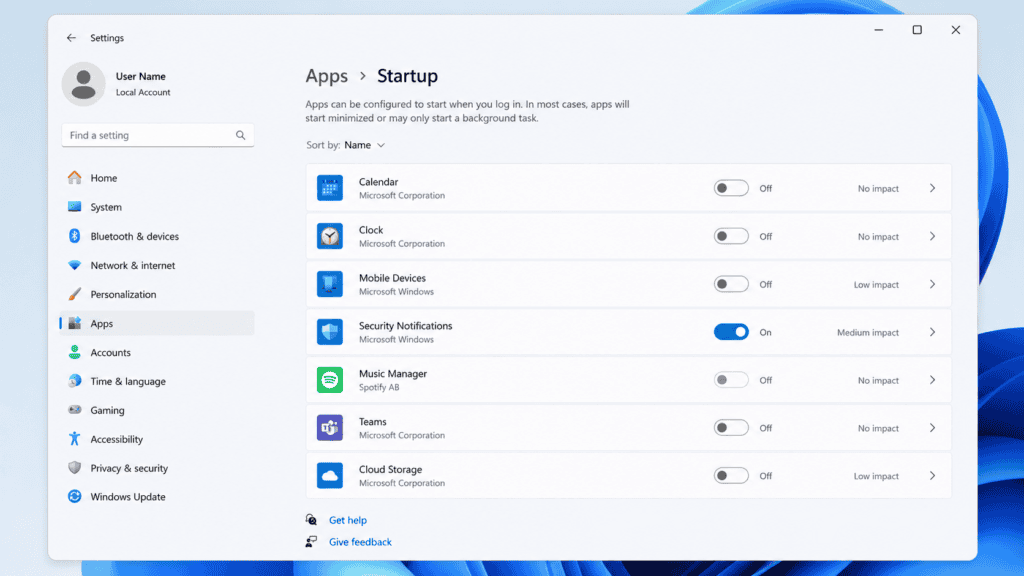Click the Personalization brush icon

pos(74,294)
